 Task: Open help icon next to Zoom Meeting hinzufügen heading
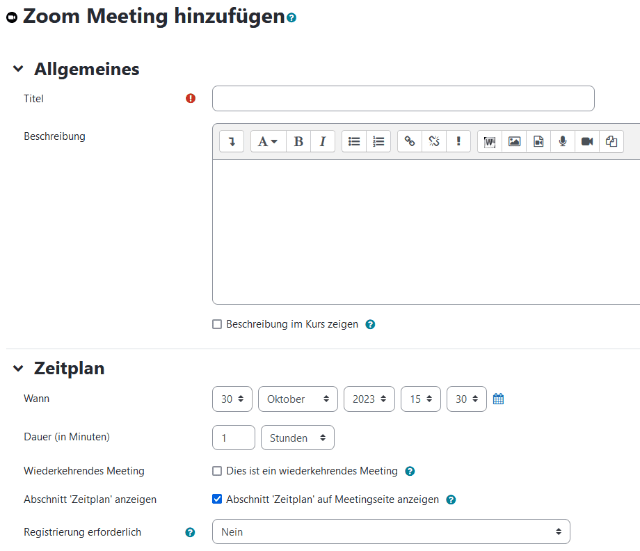click(291, 18)
